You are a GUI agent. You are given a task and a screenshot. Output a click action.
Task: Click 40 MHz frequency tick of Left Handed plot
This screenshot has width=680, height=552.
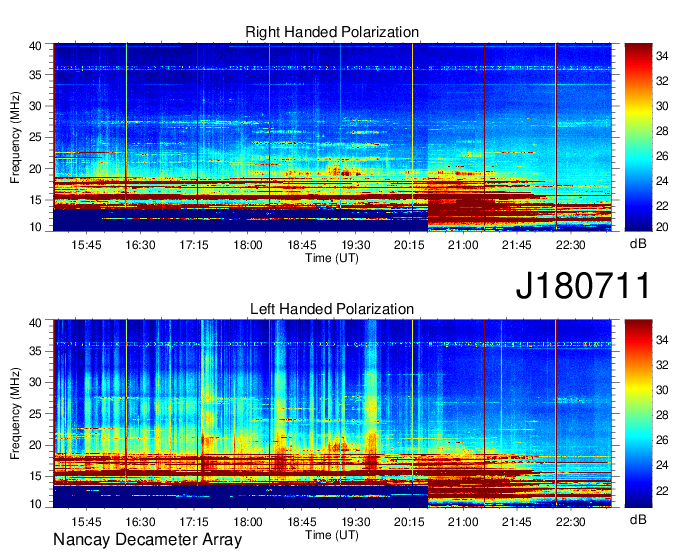click(35, 323)
